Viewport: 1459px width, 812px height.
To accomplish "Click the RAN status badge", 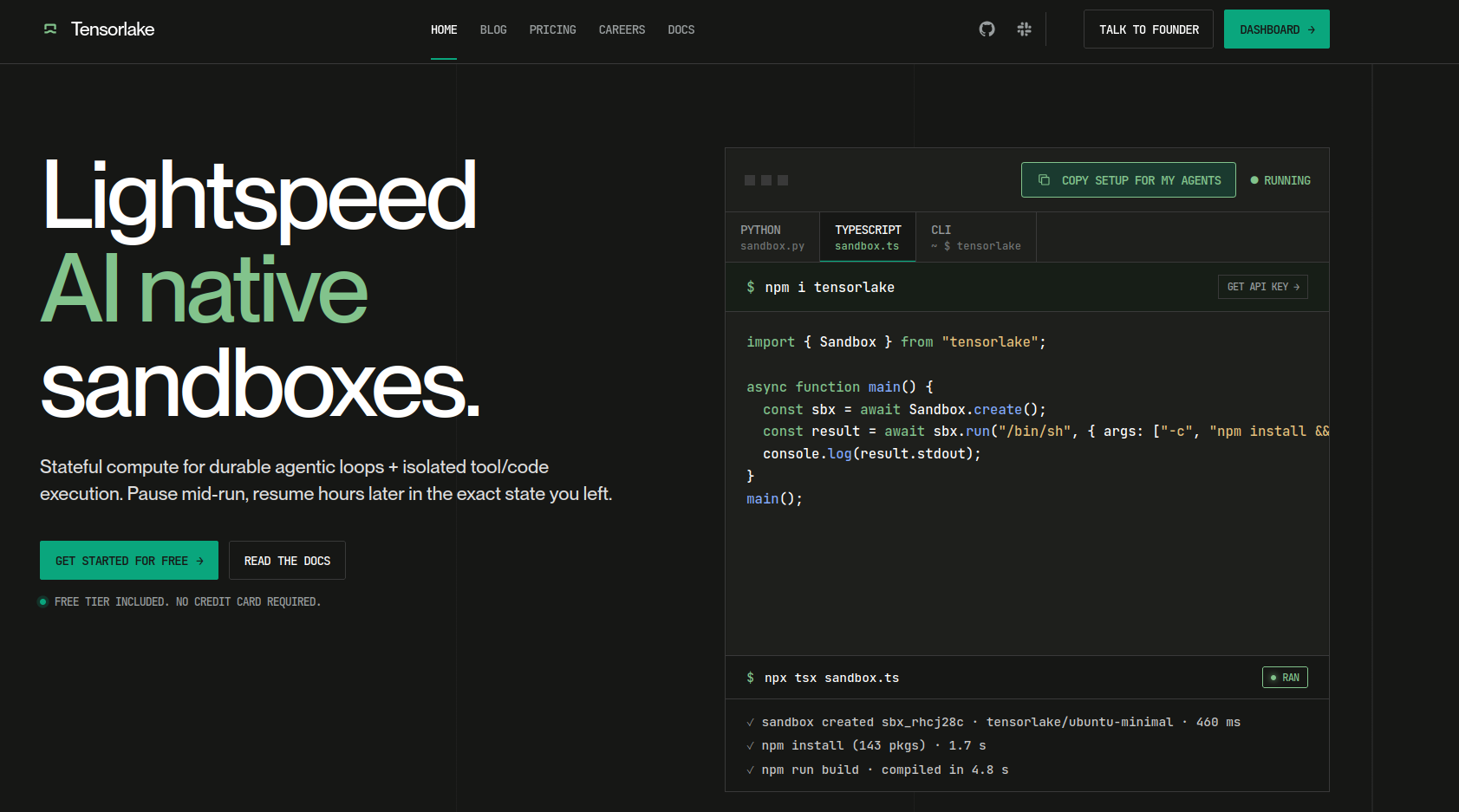I will pos(1285,678).
